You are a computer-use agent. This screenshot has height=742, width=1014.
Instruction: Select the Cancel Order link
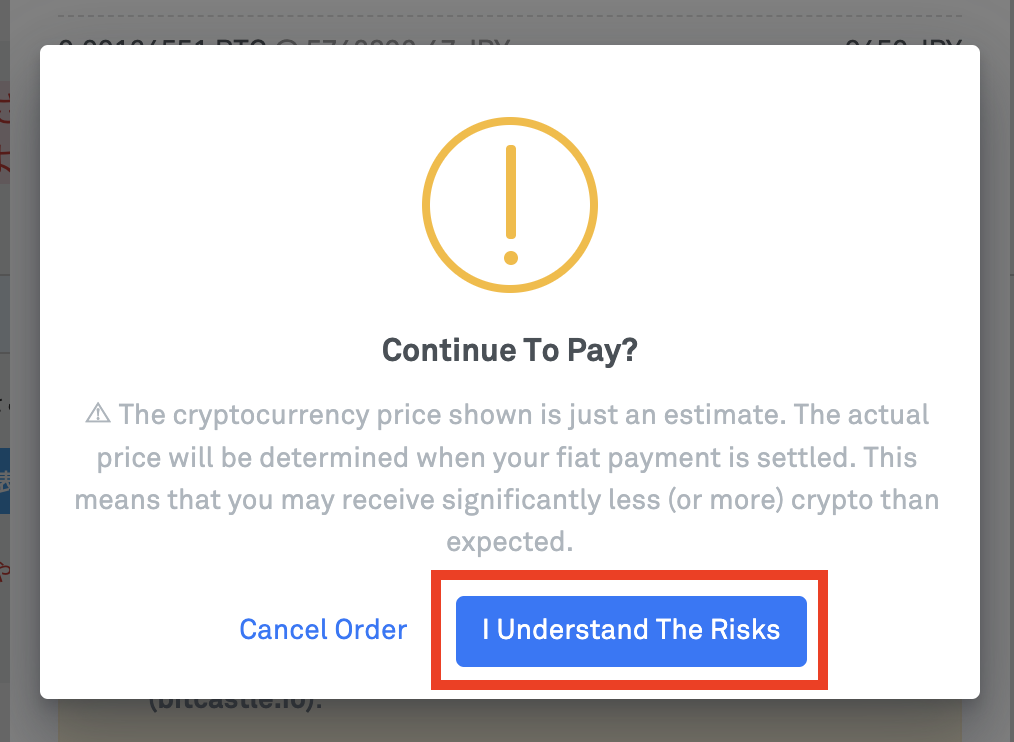pos(323,630)
